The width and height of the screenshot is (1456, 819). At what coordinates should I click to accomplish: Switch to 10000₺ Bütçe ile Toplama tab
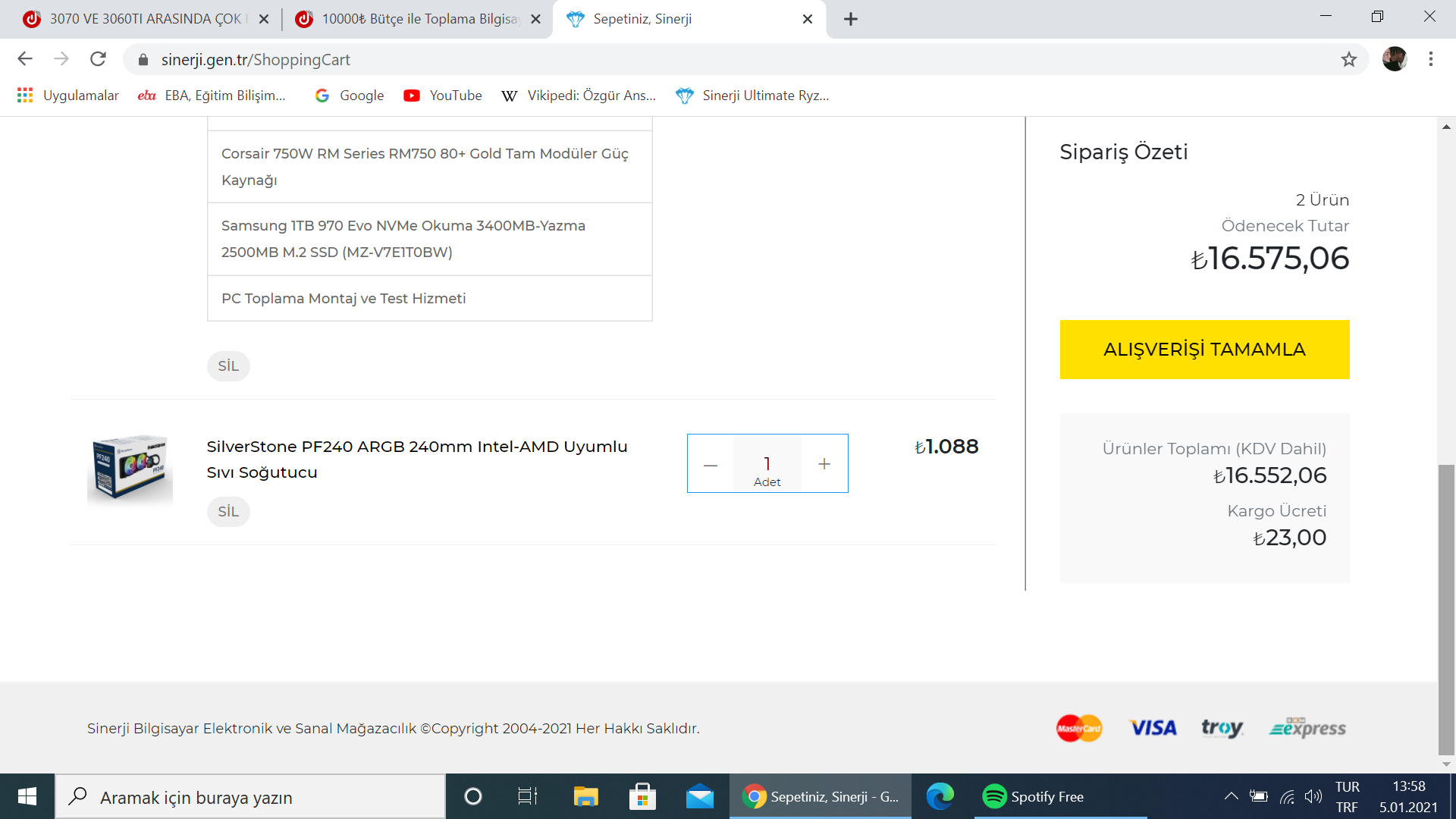[x=415, y=19]
